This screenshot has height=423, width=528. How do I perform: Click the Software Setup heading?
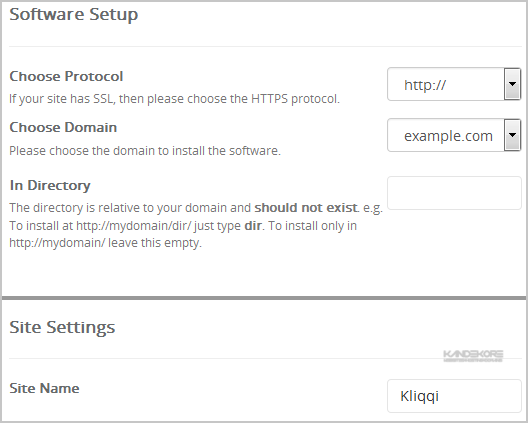point(74,14)
